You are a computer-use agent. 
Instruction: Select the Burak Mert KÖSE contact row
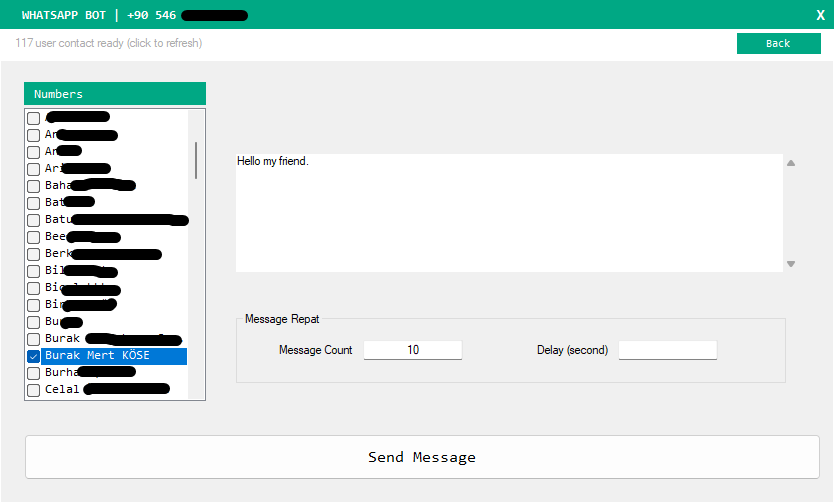coord(114,356)
